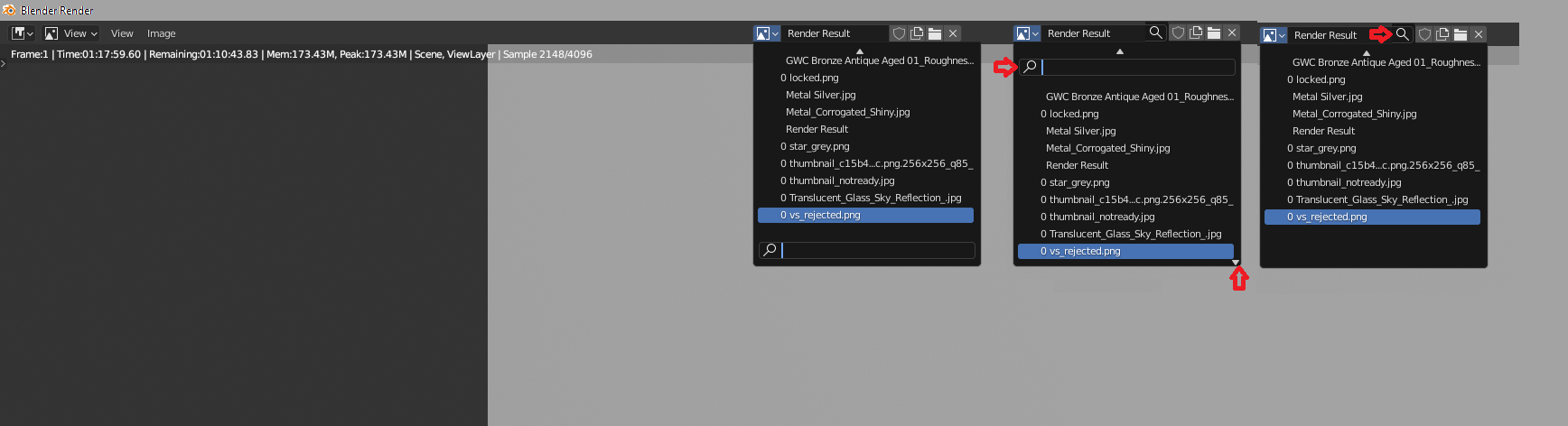
Task: Open the View mode dropdown with image icon
Action: [x=70, y=33]
